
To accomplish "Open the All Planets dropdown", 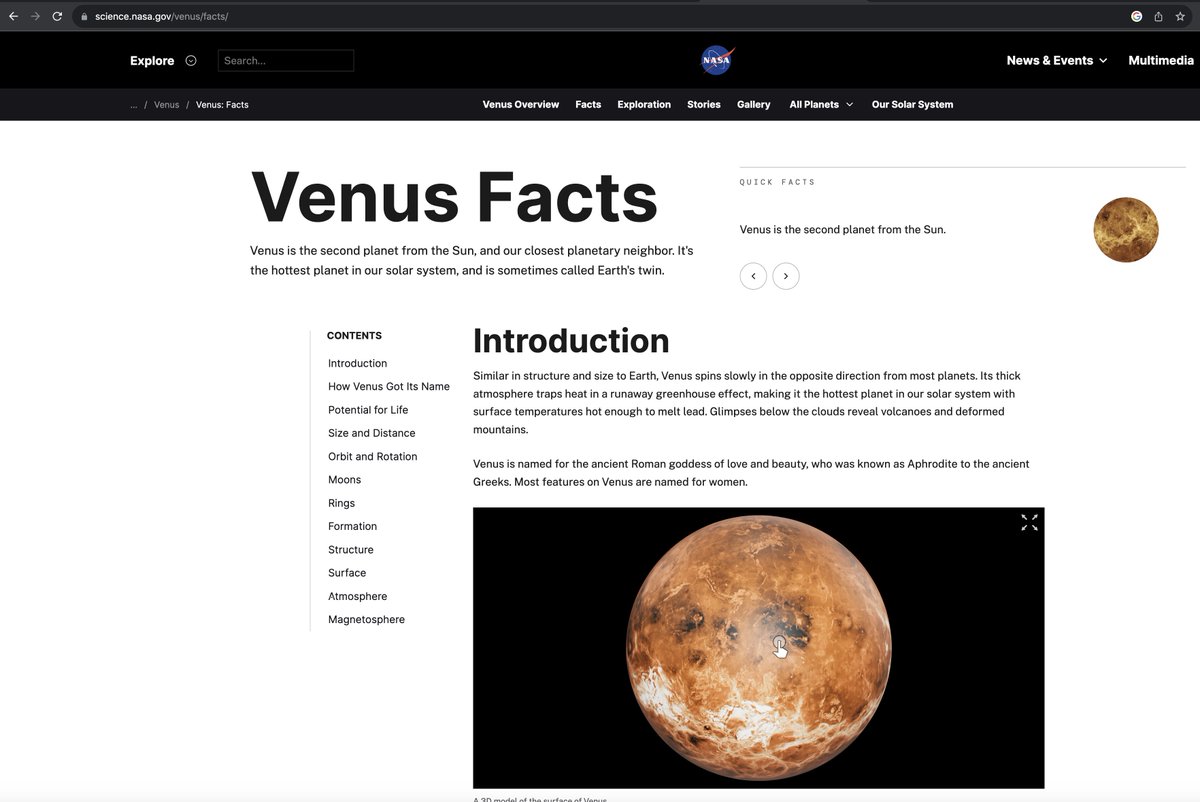I will point(821,105).
